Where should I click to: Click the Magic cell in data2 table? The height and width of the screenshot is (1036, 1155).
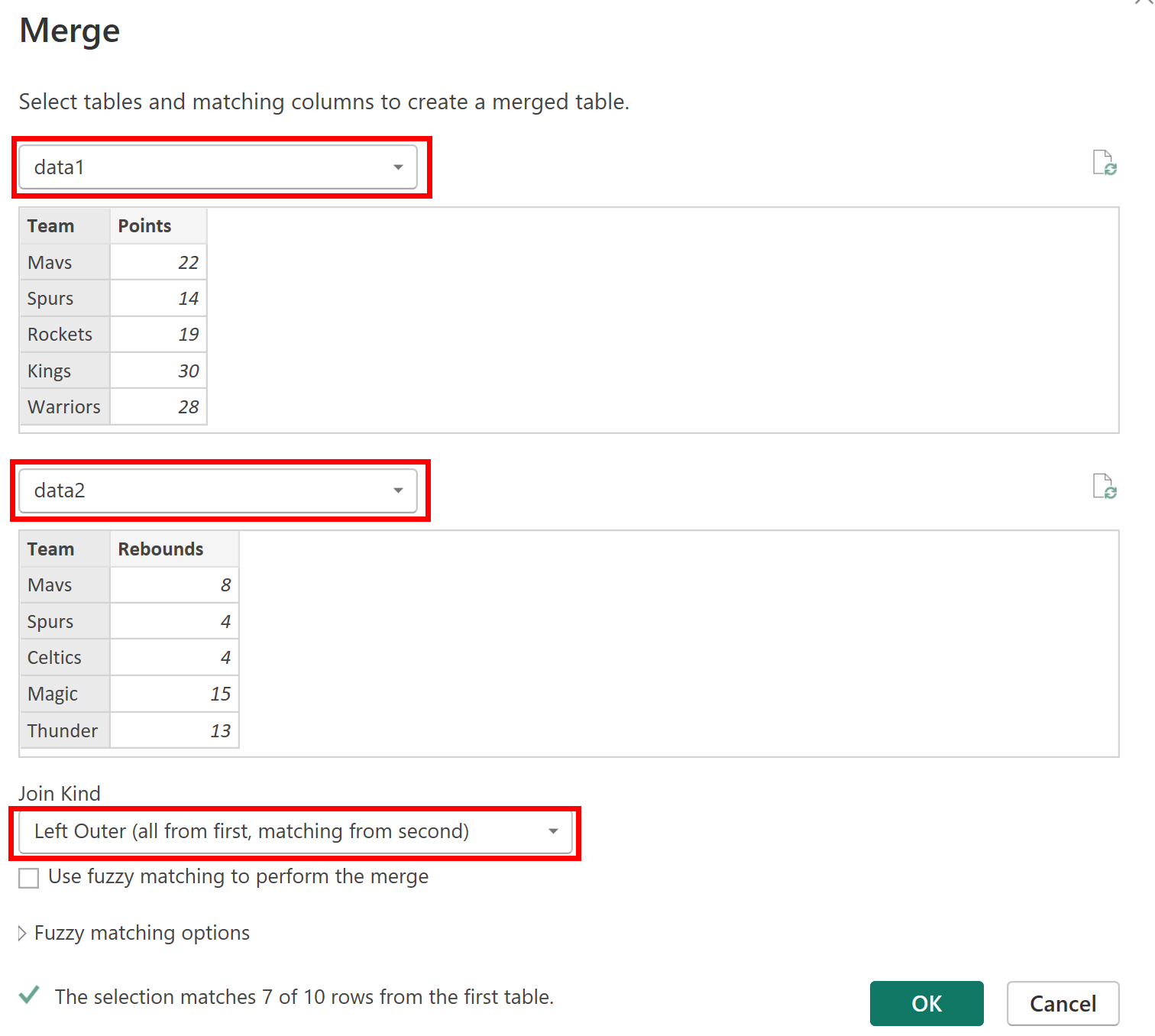(65, 694)
